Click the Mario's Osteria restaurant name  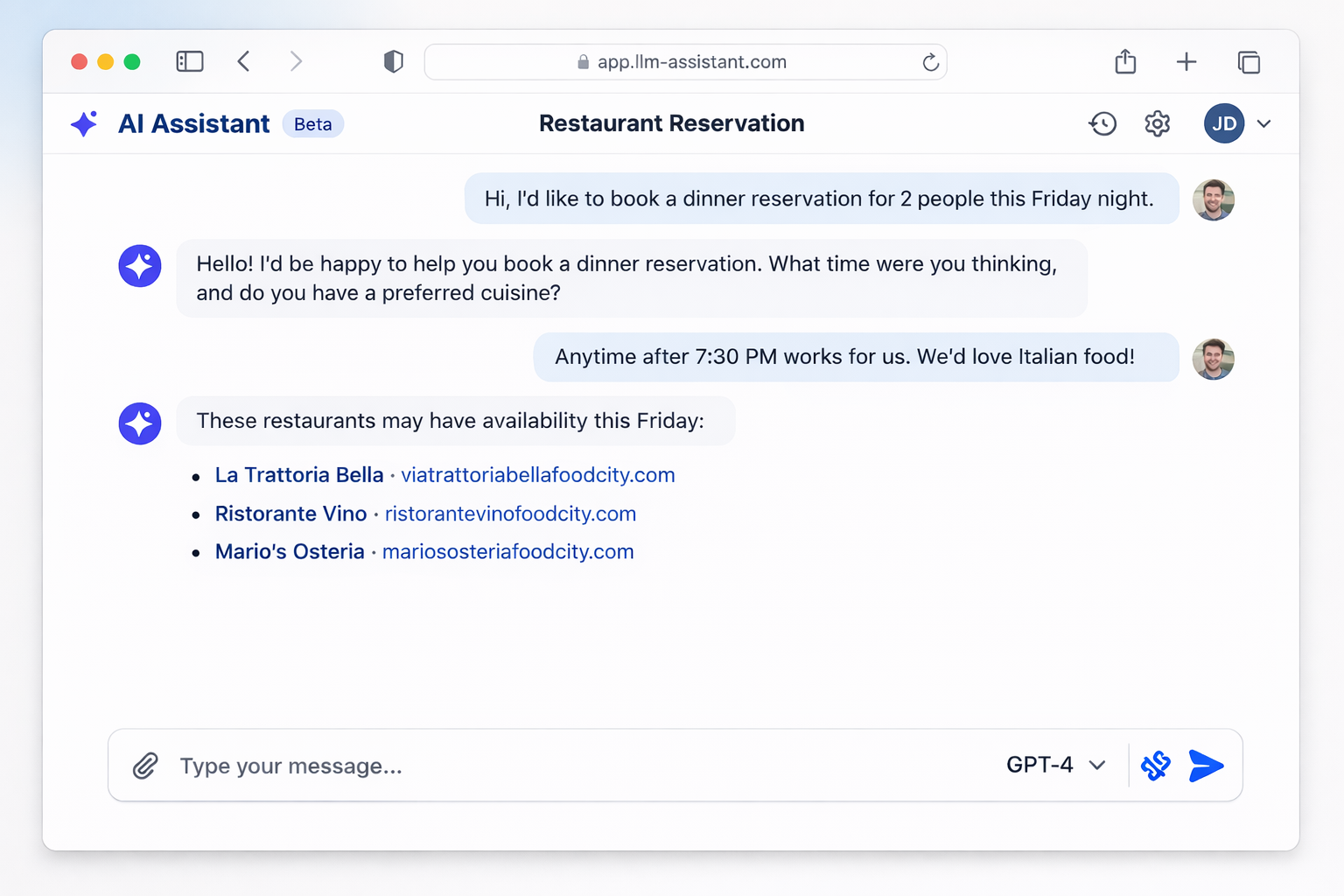[290, 552]
